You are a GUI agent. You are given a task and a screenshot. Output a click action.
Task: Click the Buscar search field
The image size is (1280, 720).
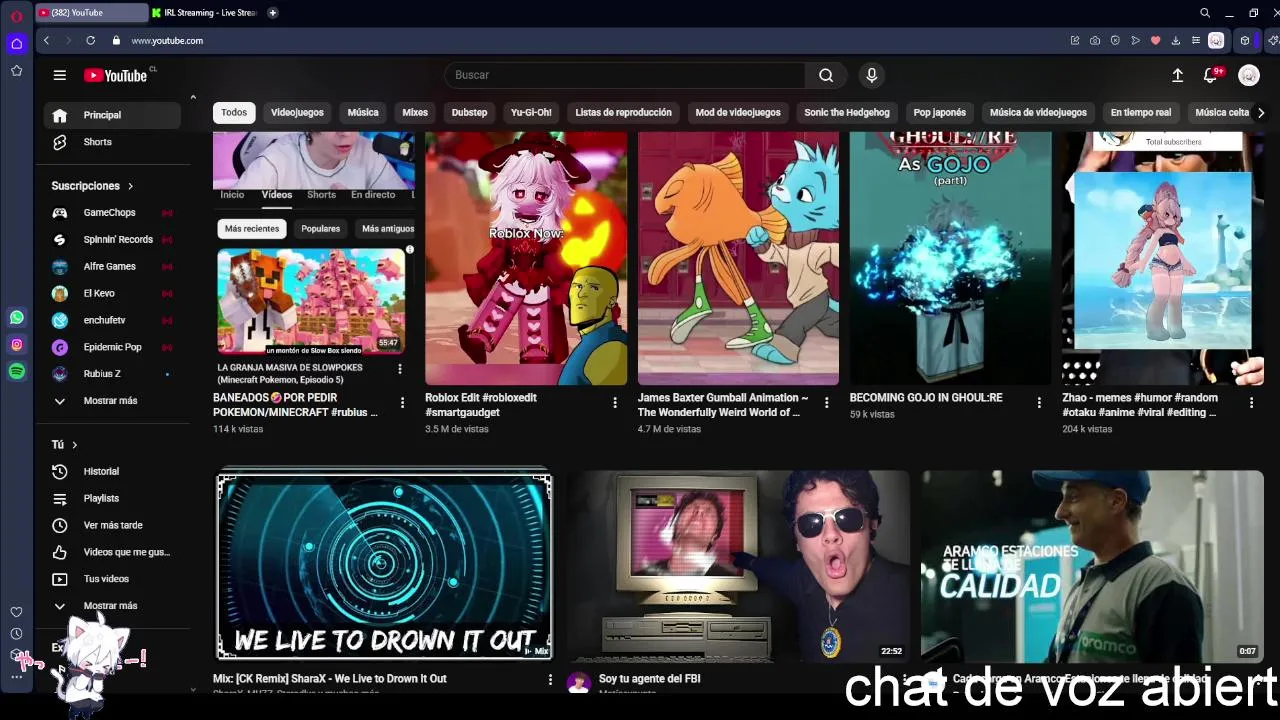click(x=625, y=75)
